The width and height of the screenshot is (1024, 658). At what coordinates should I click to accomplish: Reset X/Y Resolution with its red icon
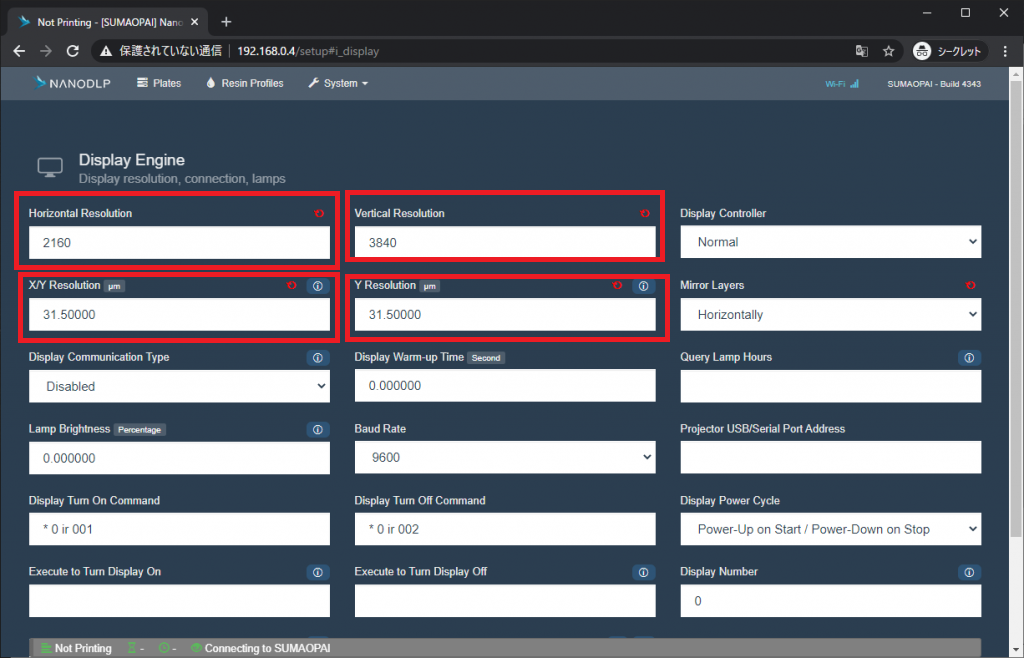[292, 285]
